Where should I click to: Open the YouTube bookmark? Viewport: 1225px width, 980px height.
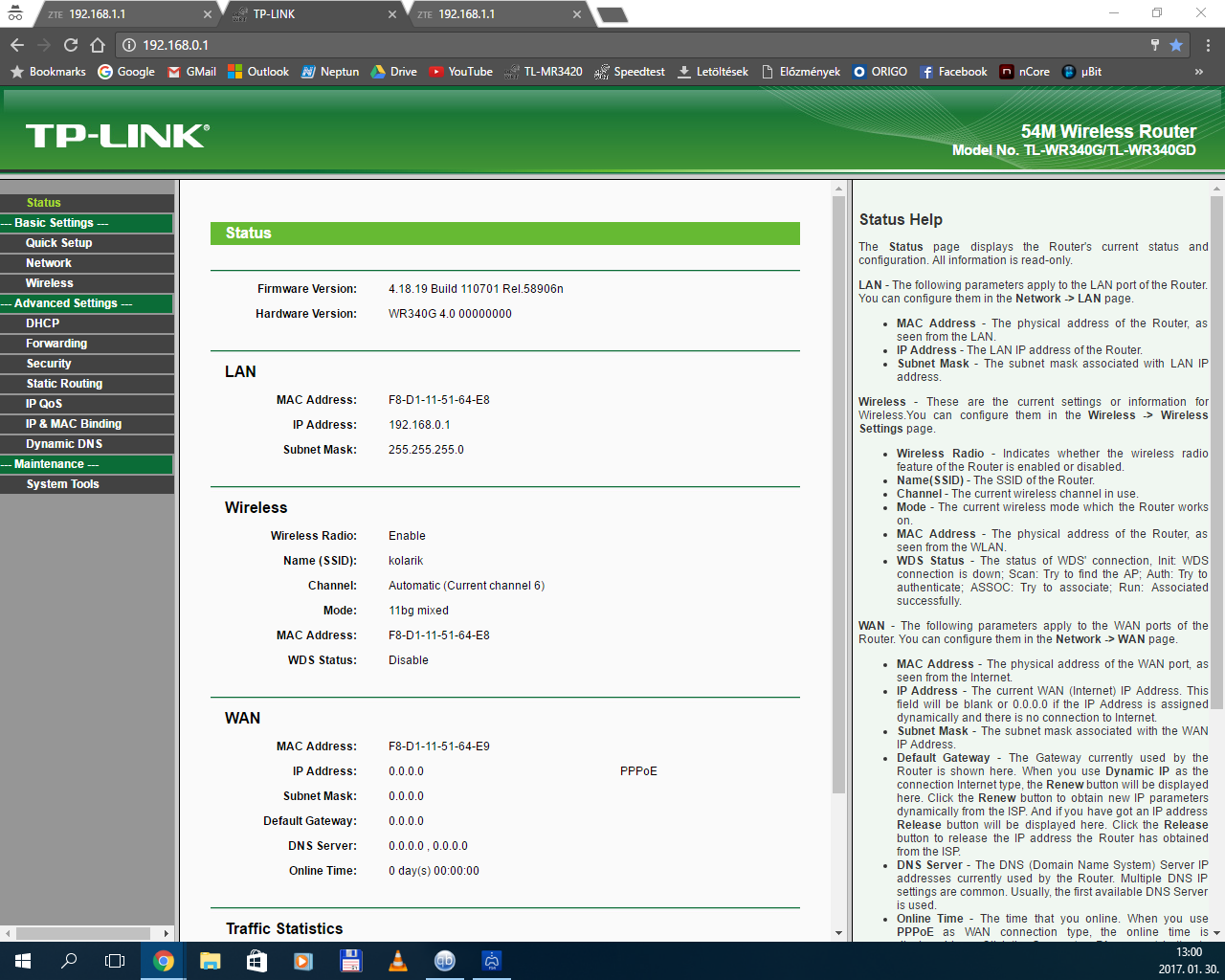point(461,72)
